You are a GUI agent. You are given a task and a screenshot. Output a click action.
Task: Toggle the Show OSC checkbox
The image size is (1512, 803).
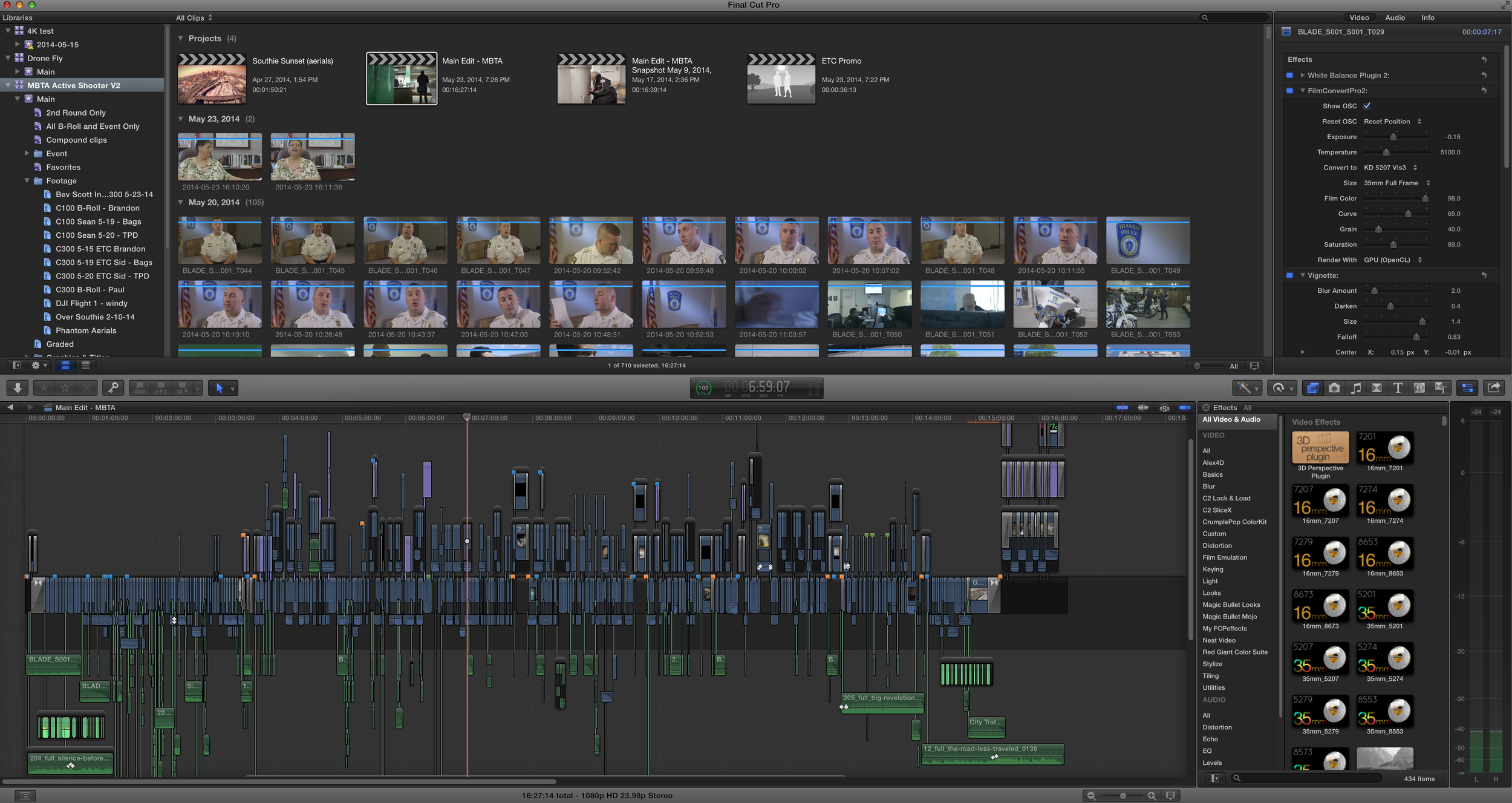pos(1367,106)
